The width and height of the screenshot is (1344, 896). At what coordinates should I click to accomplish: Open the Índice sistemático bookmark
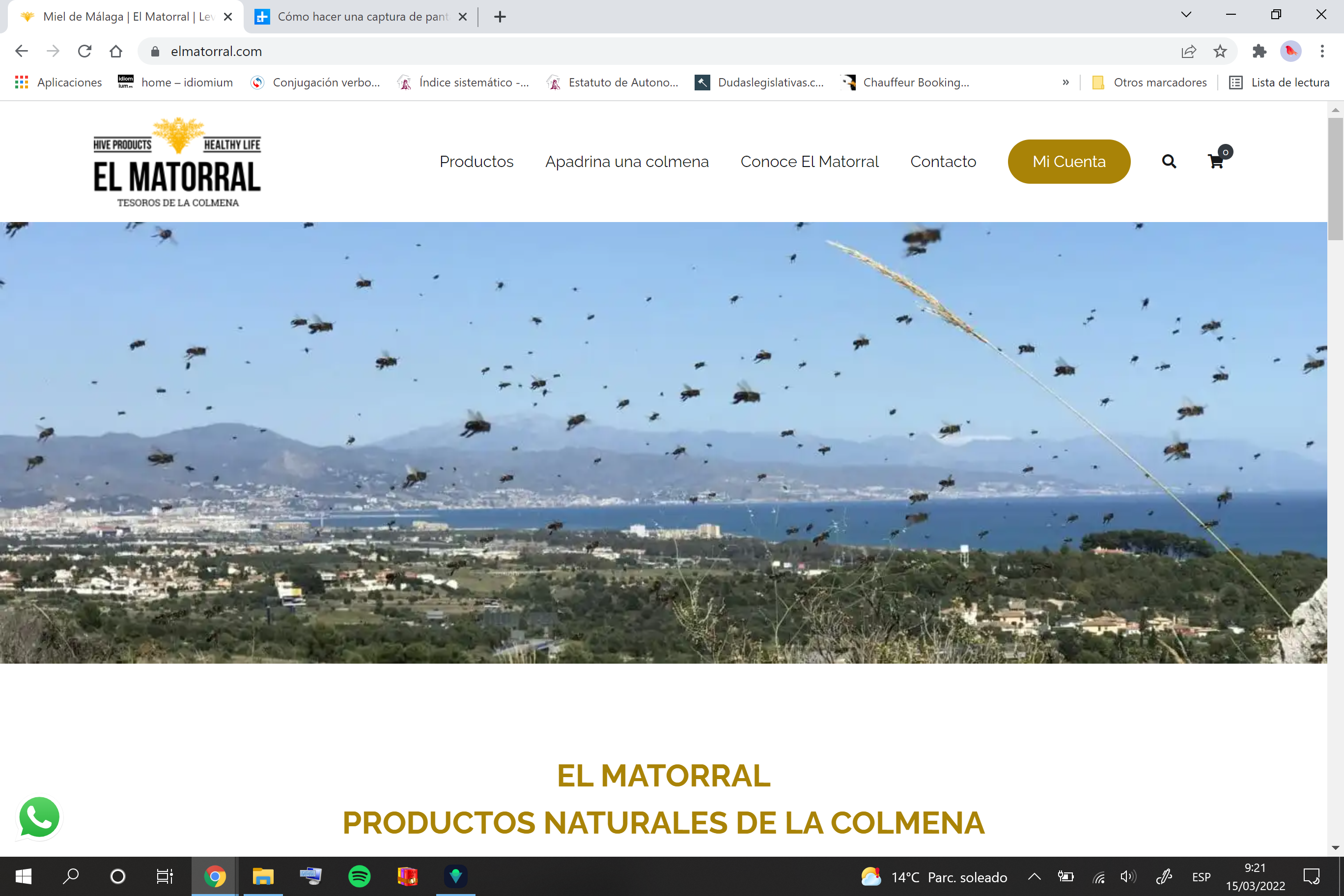tap(463, 83)
